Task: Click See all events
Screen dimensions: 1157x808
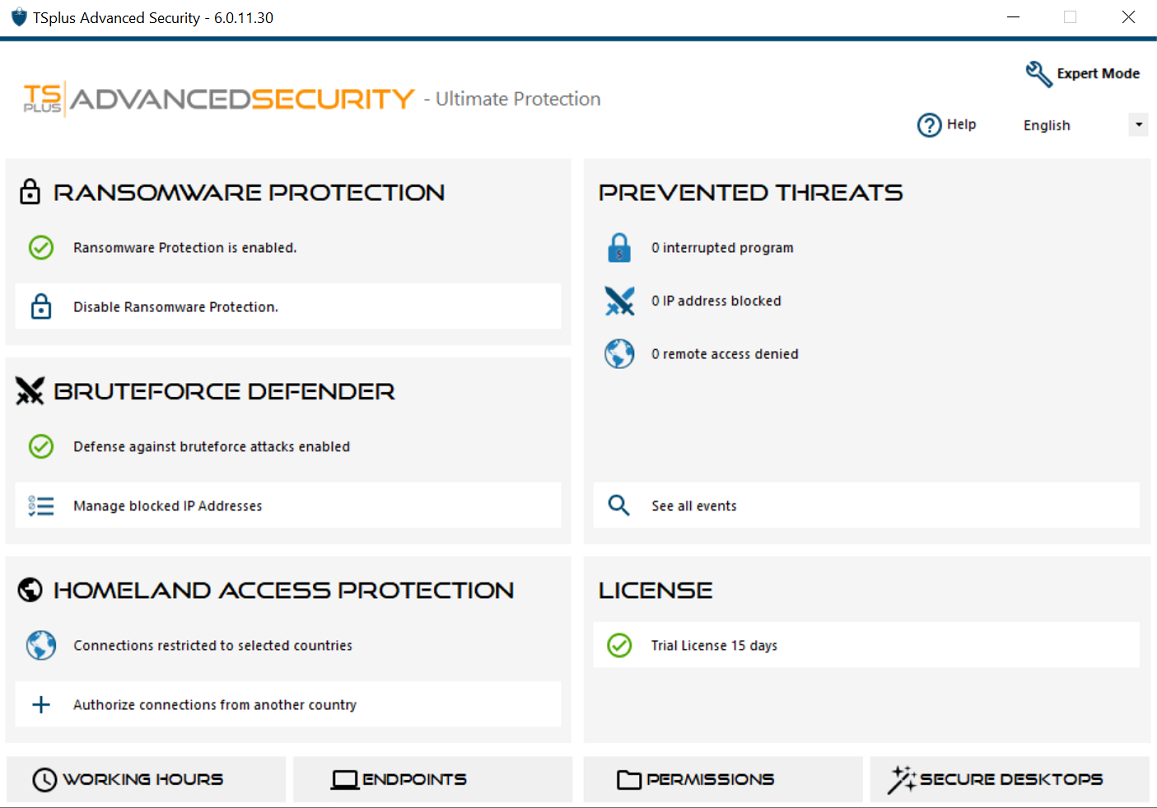Action: (694, 506)
